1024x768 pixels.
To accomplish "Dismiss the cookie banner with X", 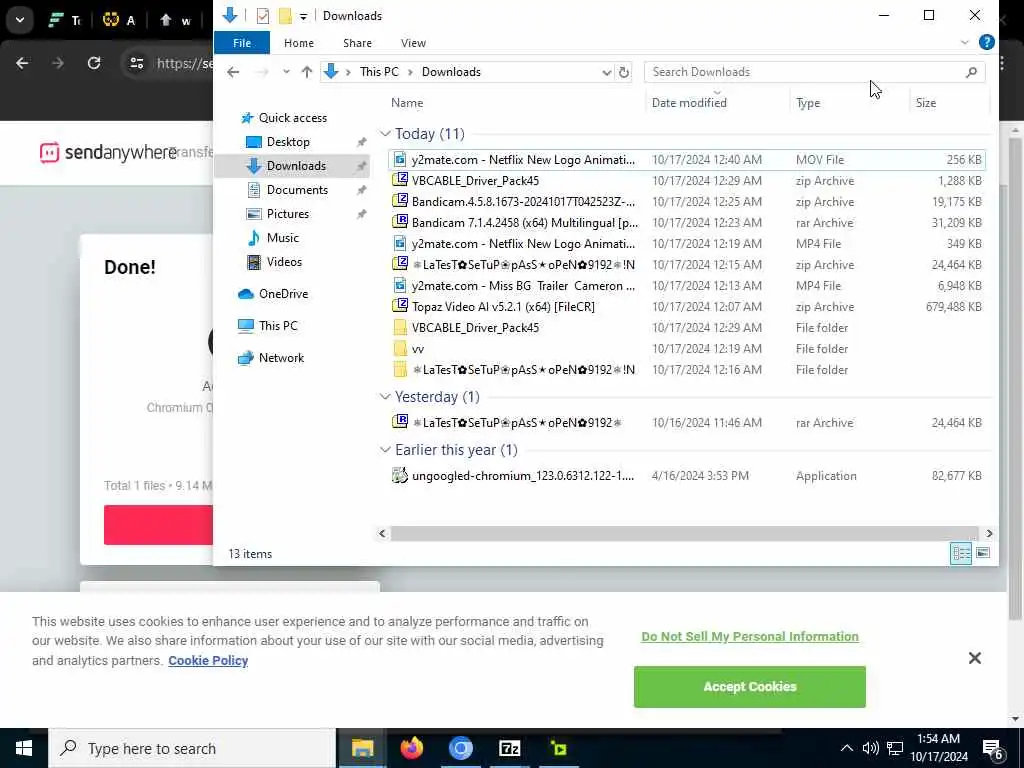I will [x=974, y=658].
